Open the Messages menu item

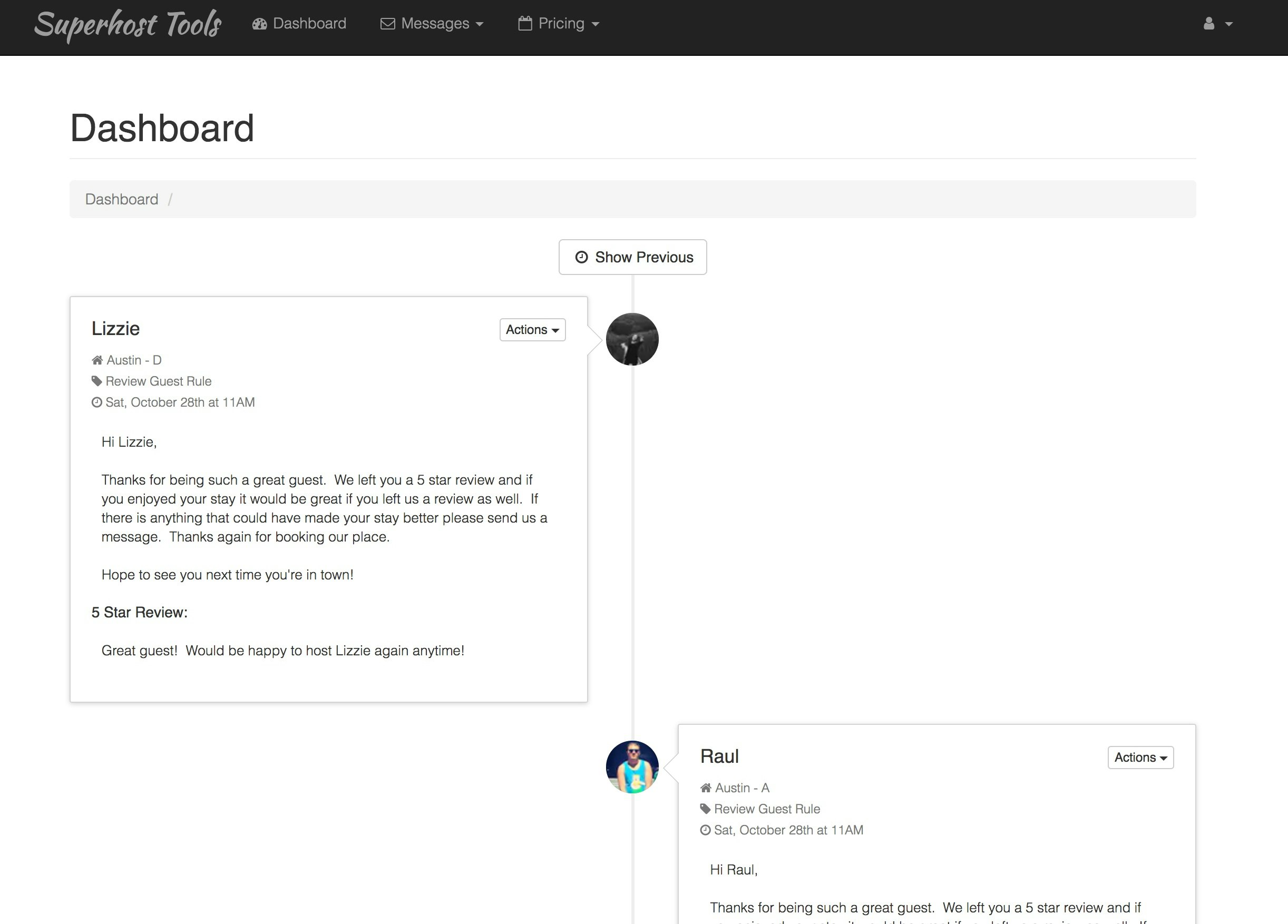[435, 23]
